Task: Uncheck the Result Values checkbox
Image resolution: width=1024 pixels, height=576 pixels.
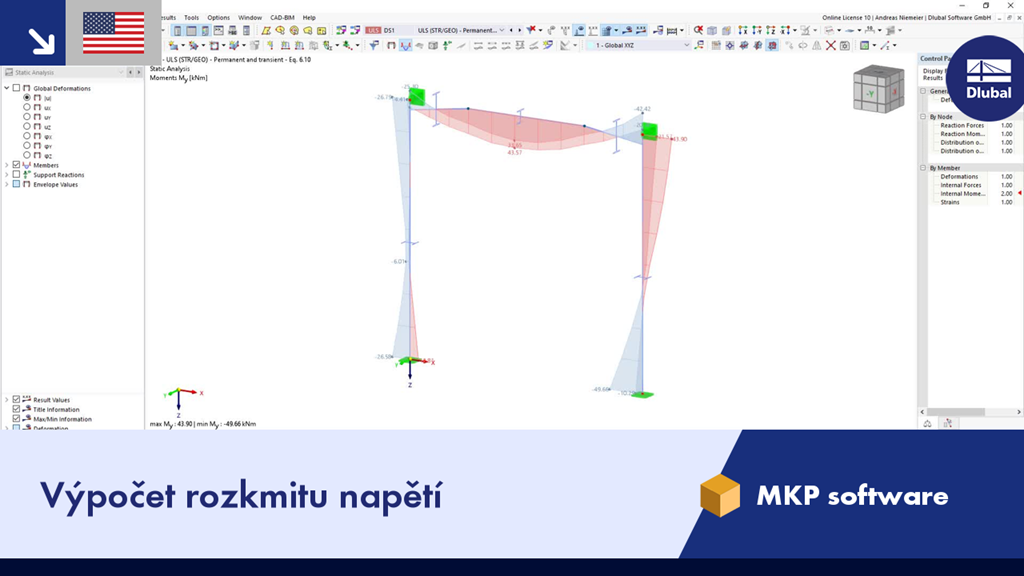Action: [16, 400]
